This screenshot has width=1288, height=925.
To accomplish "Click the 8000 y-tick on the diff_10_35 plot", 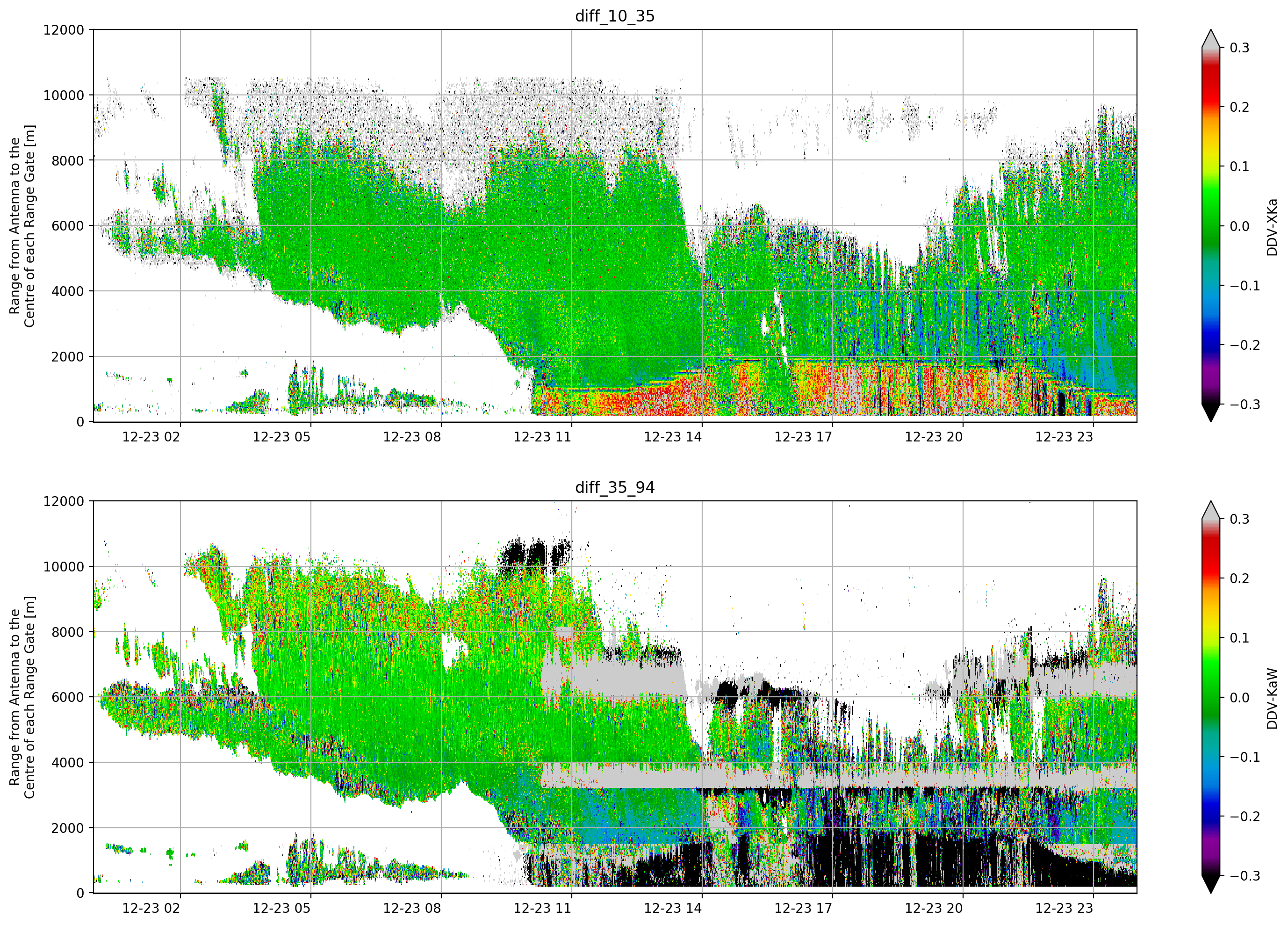I will (x=68, y=160).
